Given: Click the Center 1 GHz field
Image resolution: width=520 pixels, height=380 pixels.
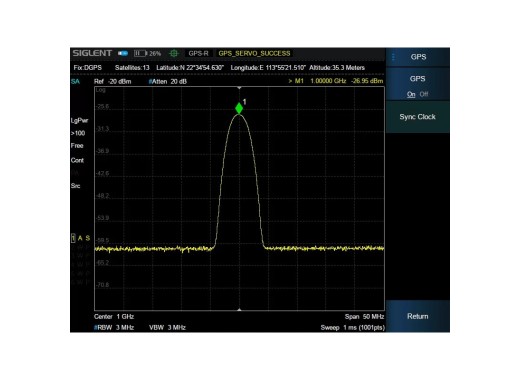Looking at the screenshot, I should pos(114,316).
